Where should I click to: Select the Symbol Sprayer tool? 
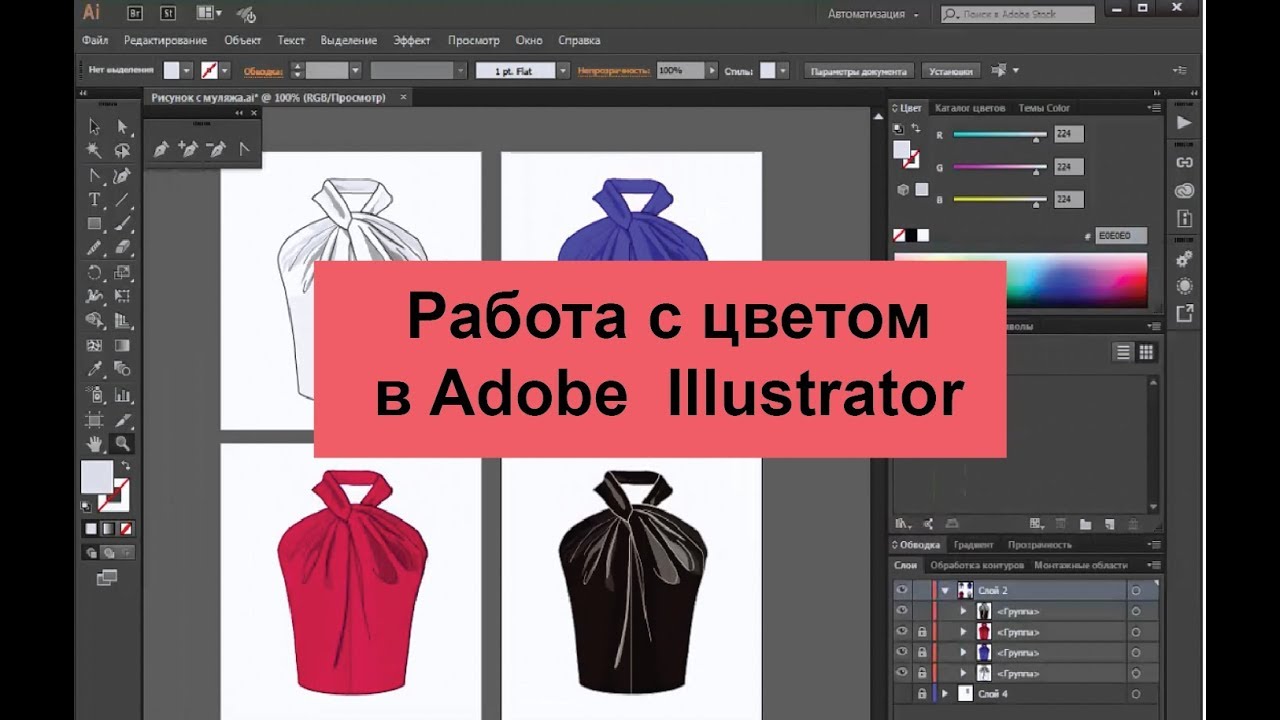94,394
